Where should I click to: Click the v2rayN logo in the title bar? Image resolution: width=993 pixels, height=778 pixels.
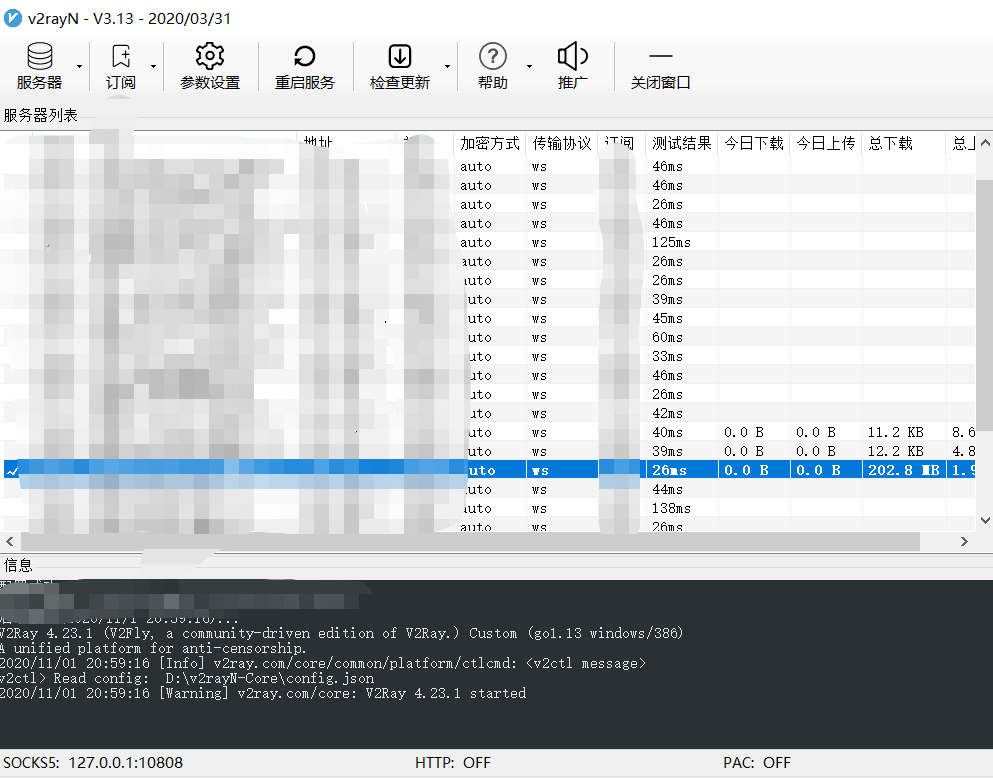pos(13,18)
